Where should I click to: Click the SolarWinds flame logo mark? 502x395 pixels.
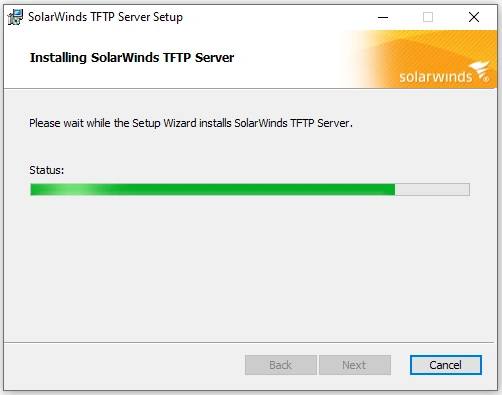point(481,71)
